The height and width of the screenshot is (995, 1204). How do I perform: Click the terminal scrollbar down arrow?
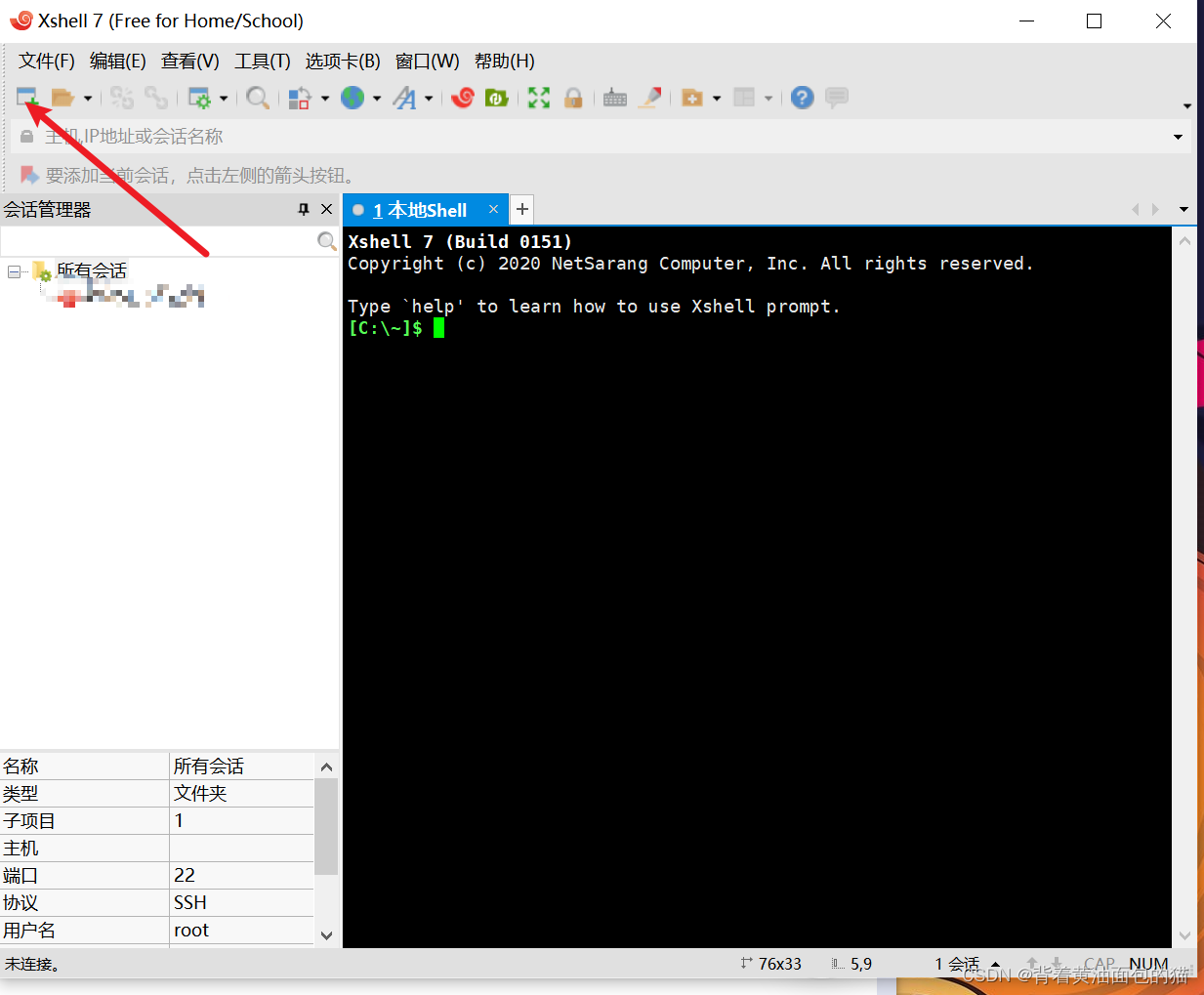point(1184,935)
